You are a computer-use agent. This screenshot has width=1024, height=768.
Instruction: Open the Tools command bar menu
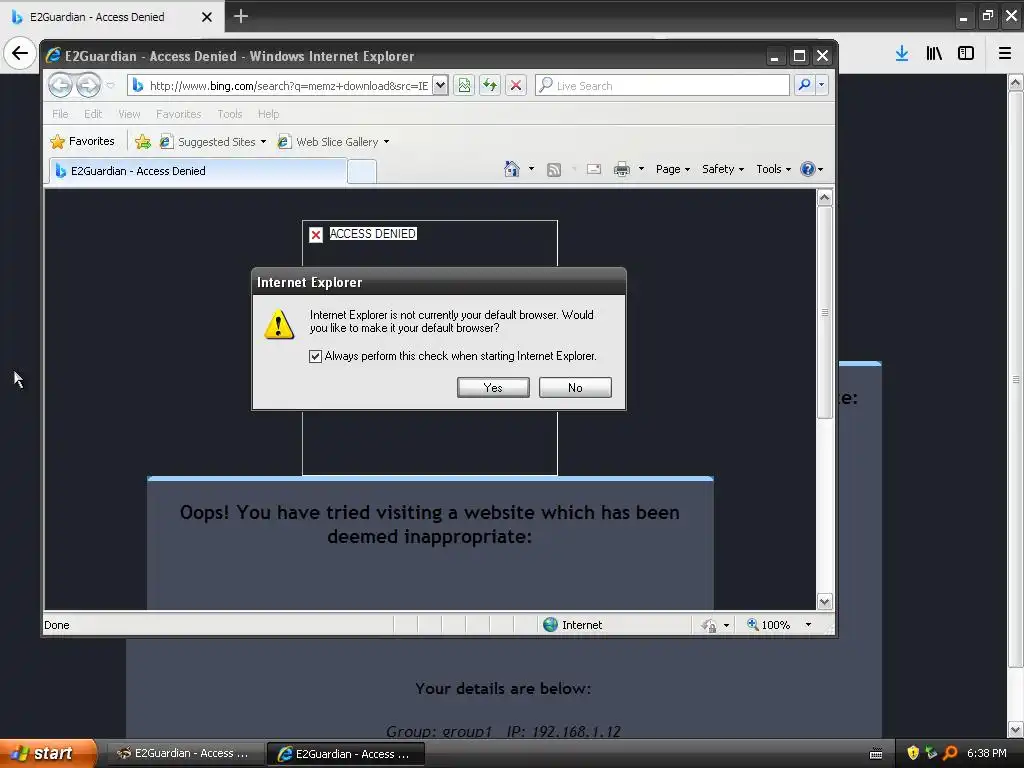(x=773, y=169)
